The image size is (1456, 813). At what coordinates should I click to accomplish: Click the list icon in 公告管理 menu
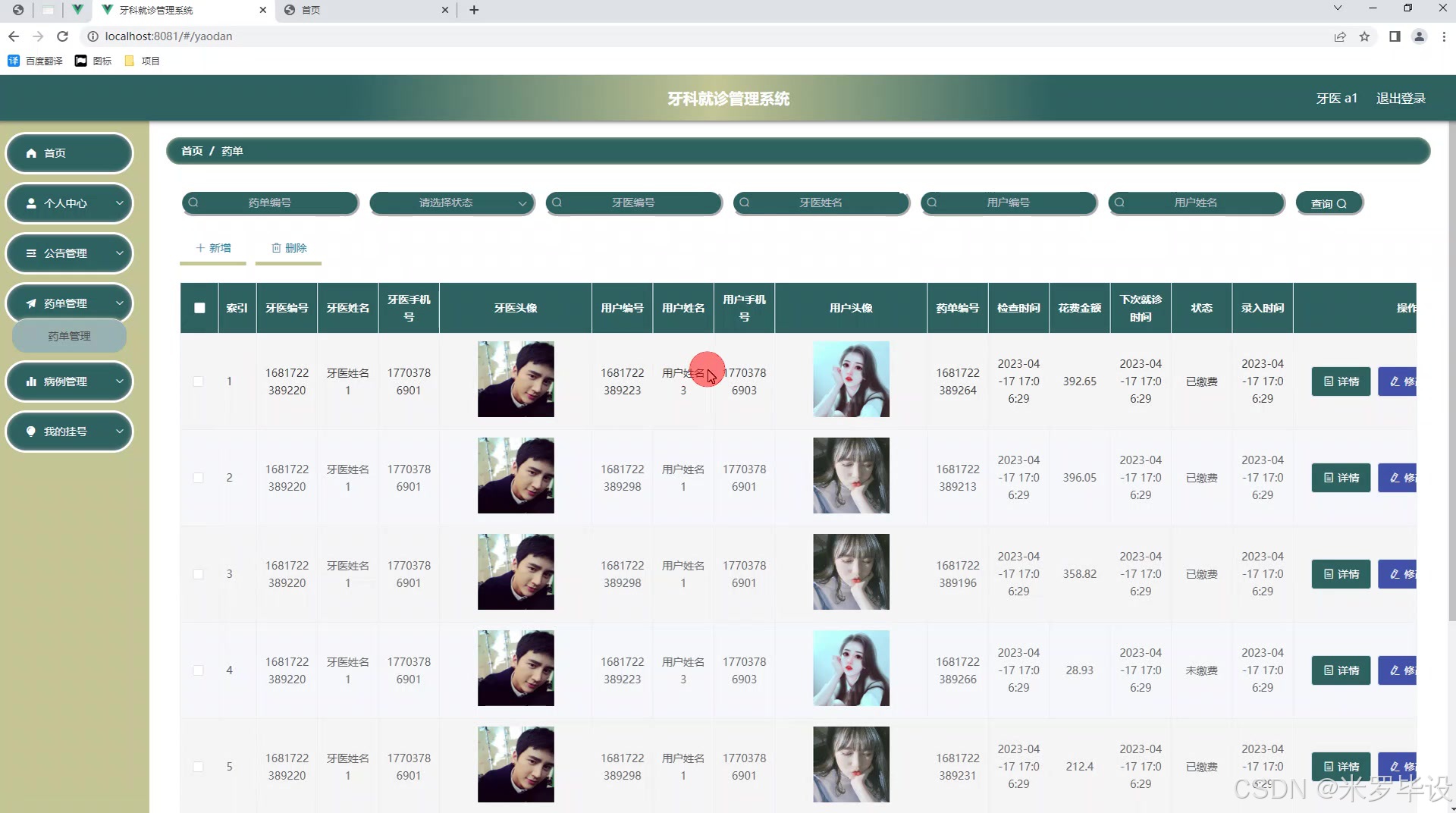[x=31, y=253]
